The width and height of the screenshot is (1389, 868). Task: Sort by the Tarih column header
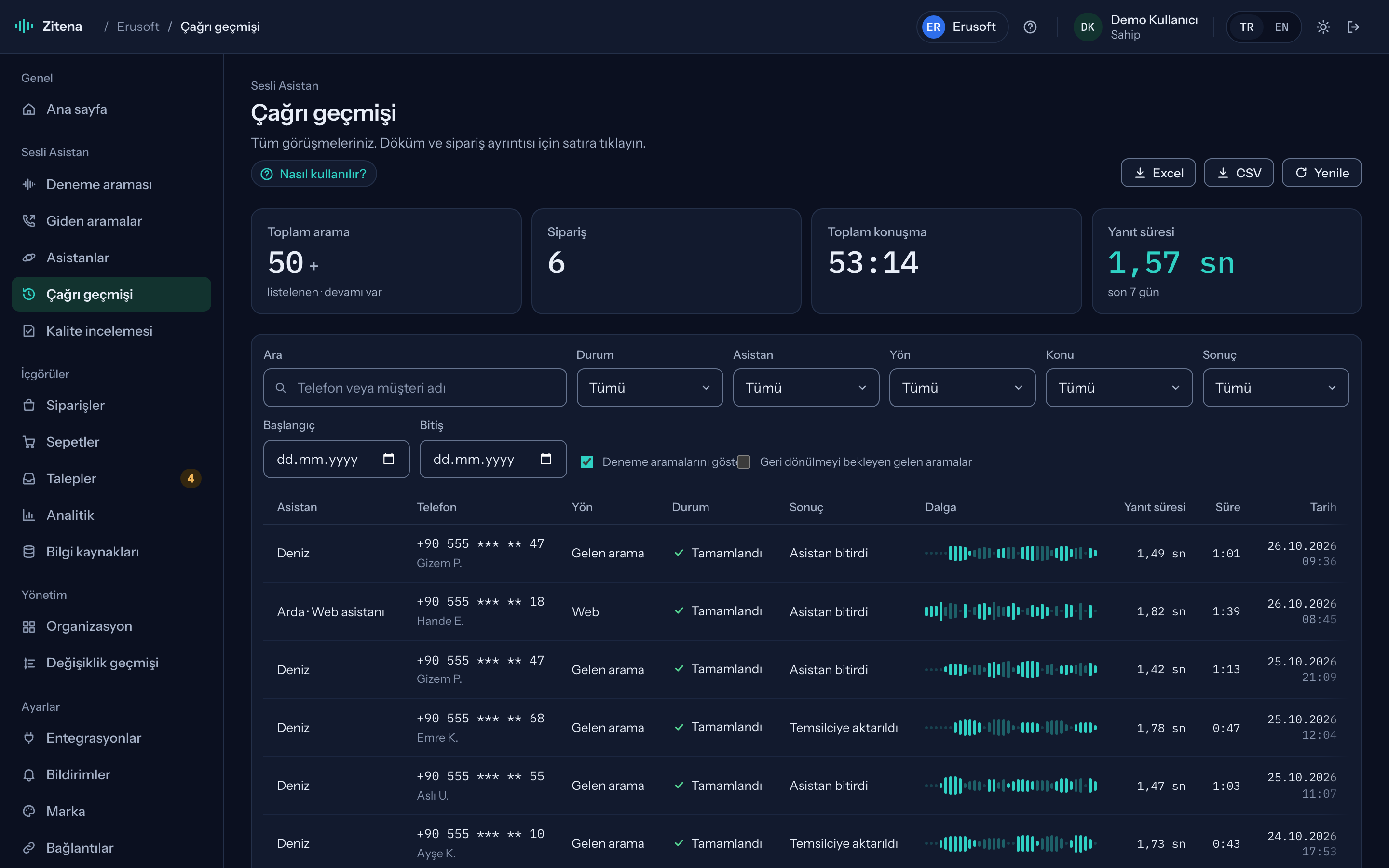1322,507
